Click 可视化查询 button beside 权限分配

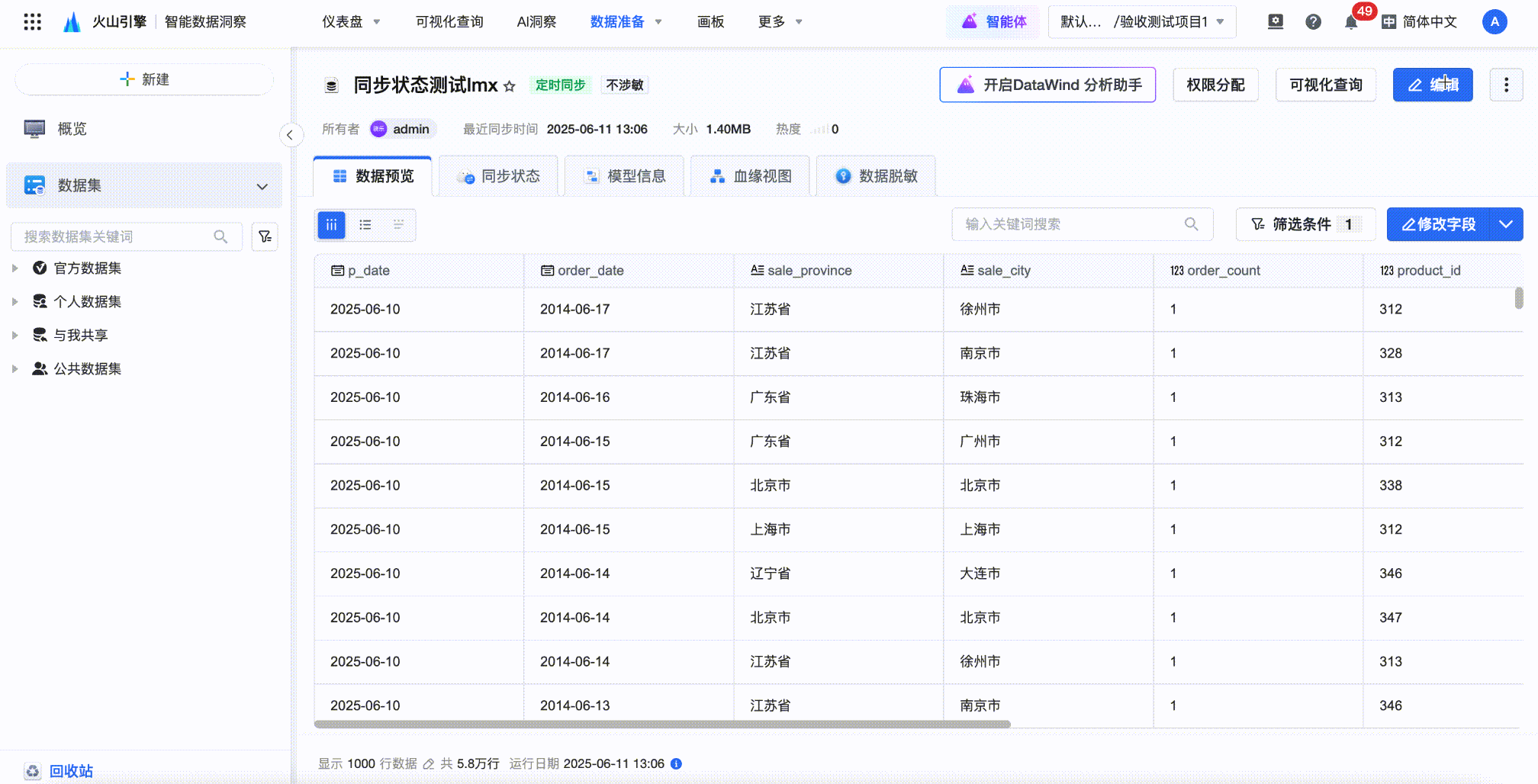click(x=1326, y=85)
